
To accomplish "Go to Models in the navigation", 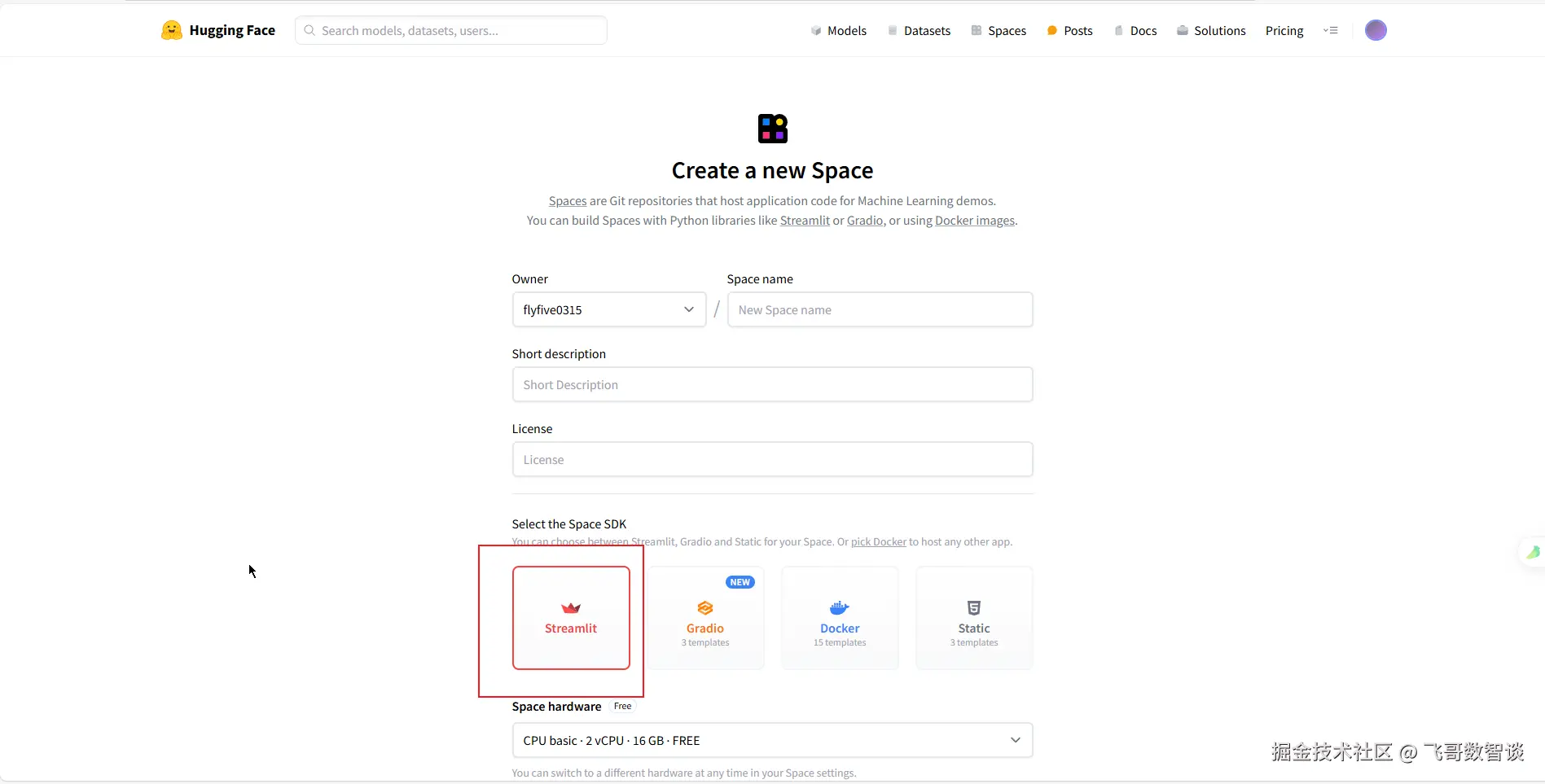I will point(838,30).
